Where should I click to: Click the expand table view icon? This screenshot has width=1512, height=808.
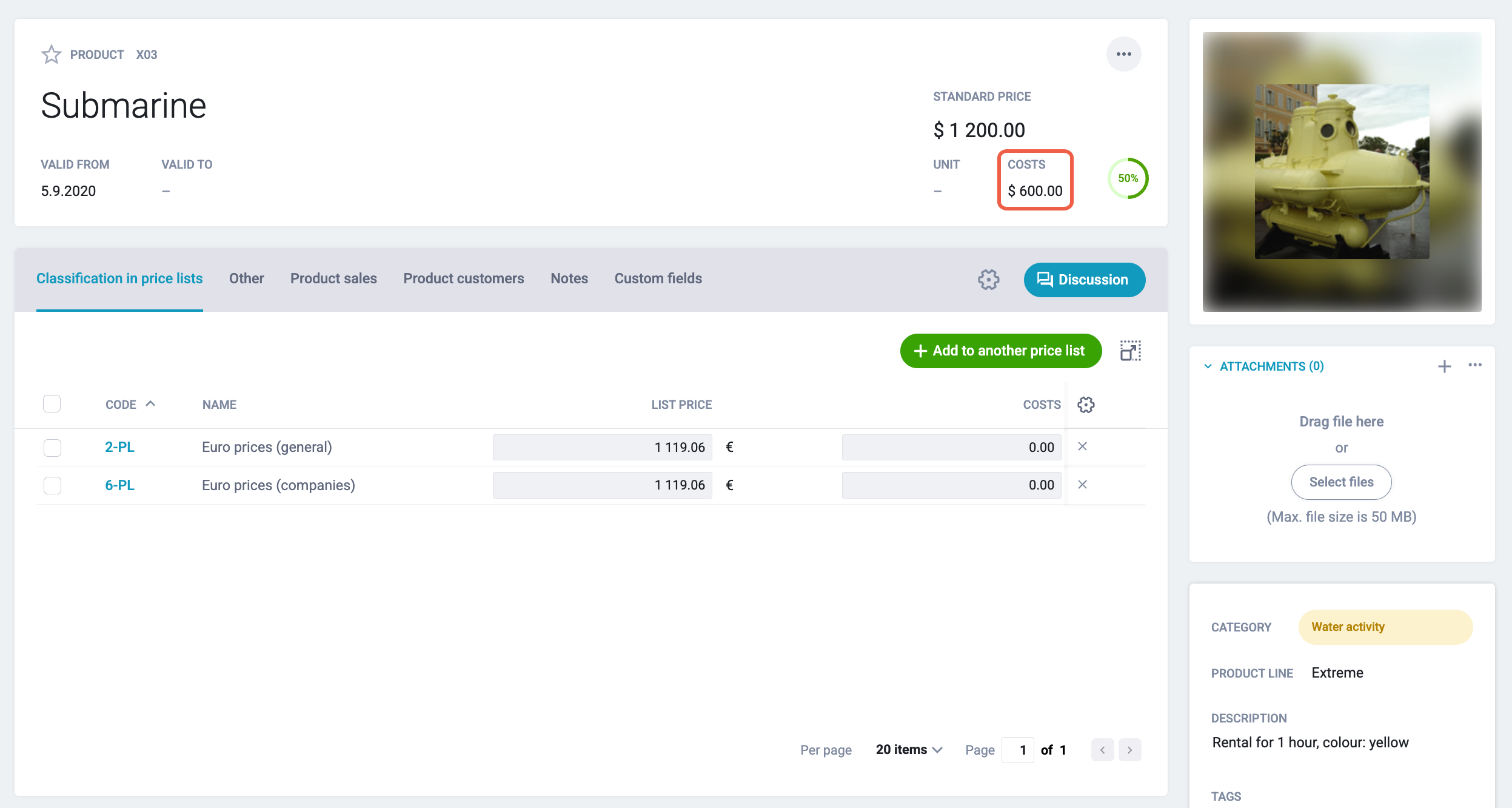pos(1131,351)
